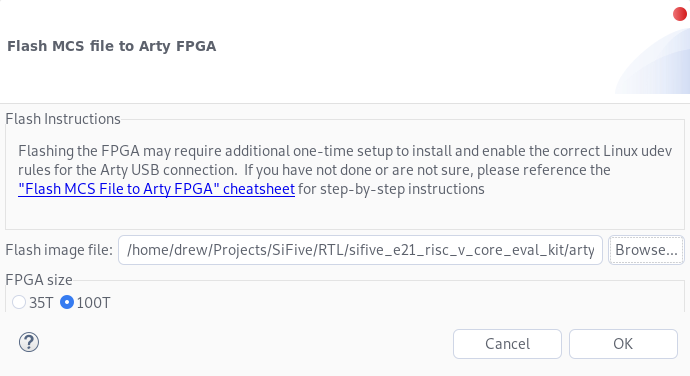Screen dimensions: 690x376
Task: Click the empty space under the cheatsheet link
Action: point(345,214)
